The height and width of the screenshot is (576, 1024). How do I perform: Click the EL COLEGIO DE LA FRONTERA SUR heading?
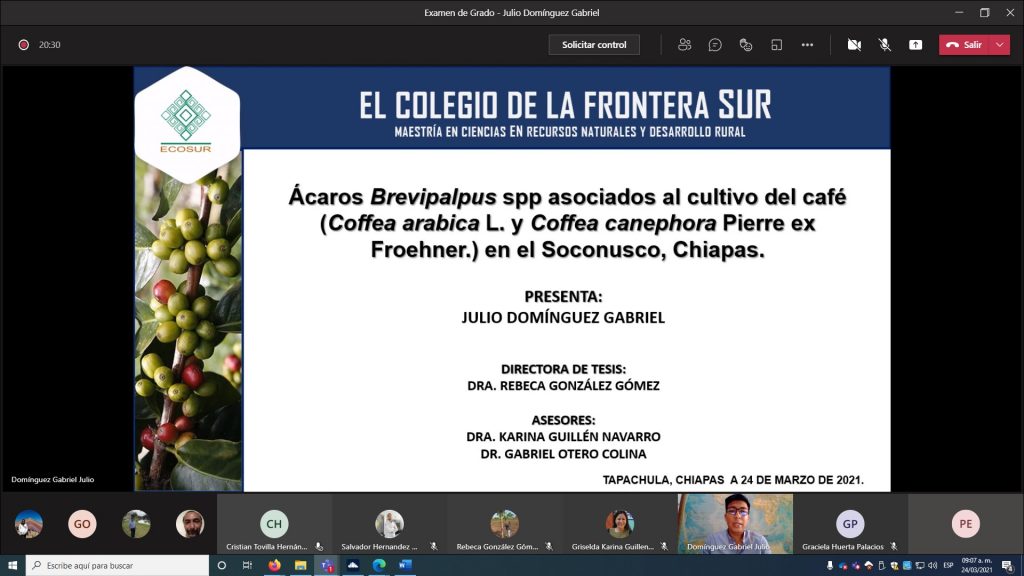565,106
